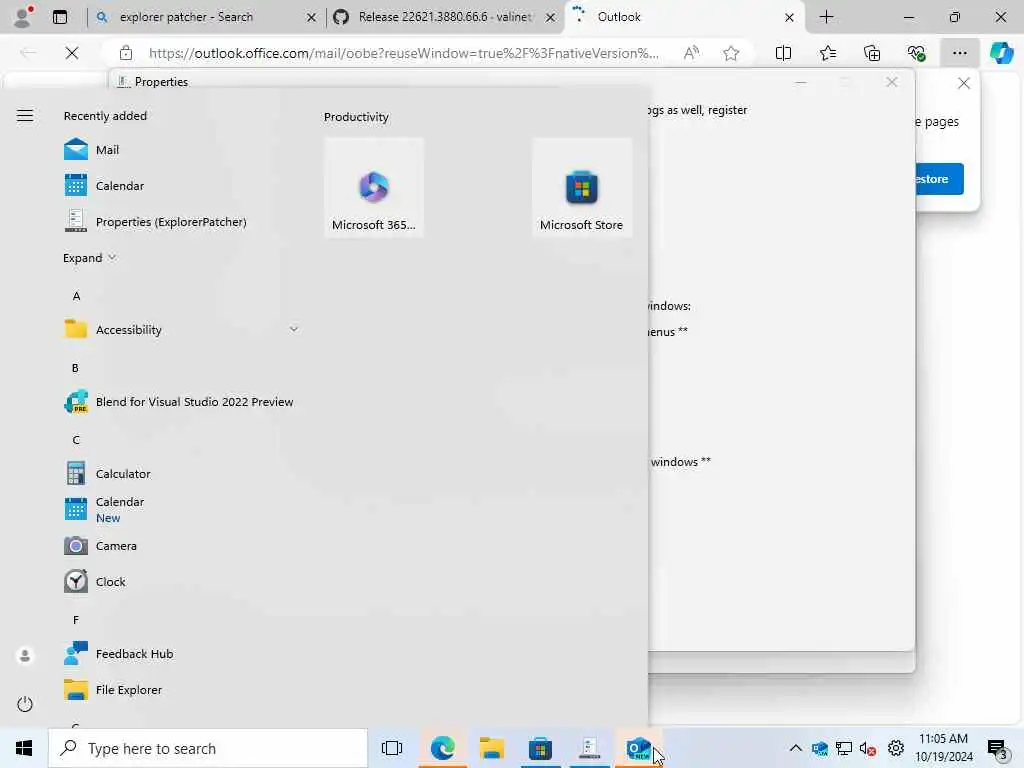Click the Windows Start button
Viewport: 1024px width, 768px height.
coord(24,748)
